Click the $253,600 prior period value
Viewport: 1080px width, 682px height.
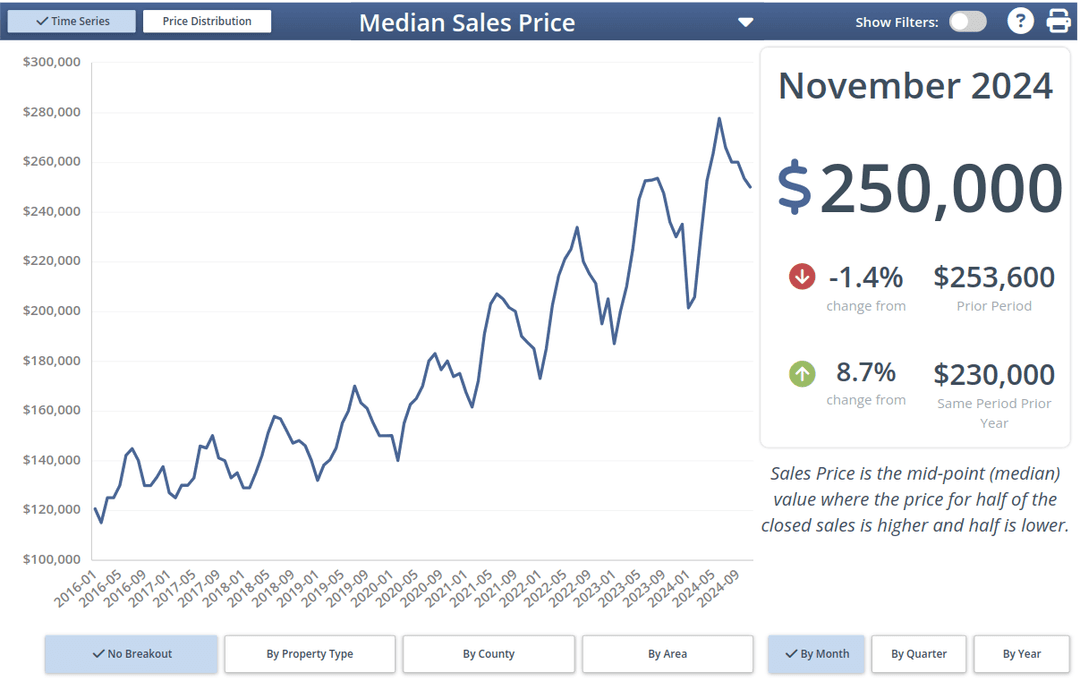[994, 277]
